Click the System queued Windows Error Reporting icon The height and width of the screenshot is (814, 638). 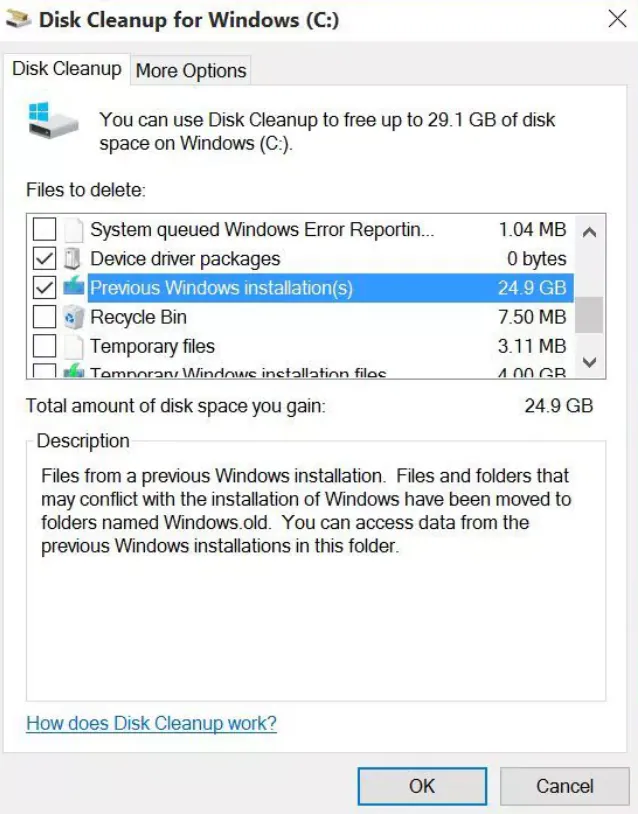point(74,230)
